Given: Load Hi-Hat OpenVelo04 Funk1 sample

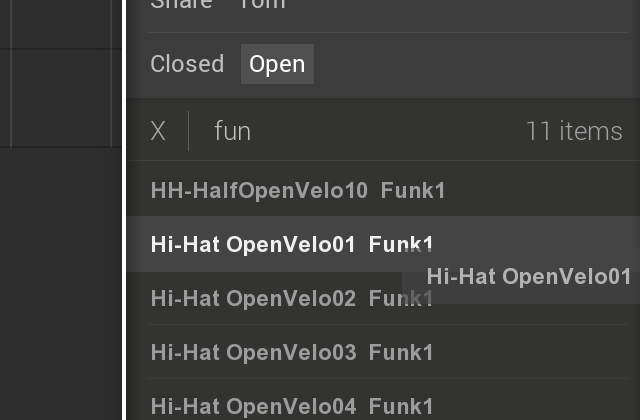Looking at the screenshot, I should point(383,404).
